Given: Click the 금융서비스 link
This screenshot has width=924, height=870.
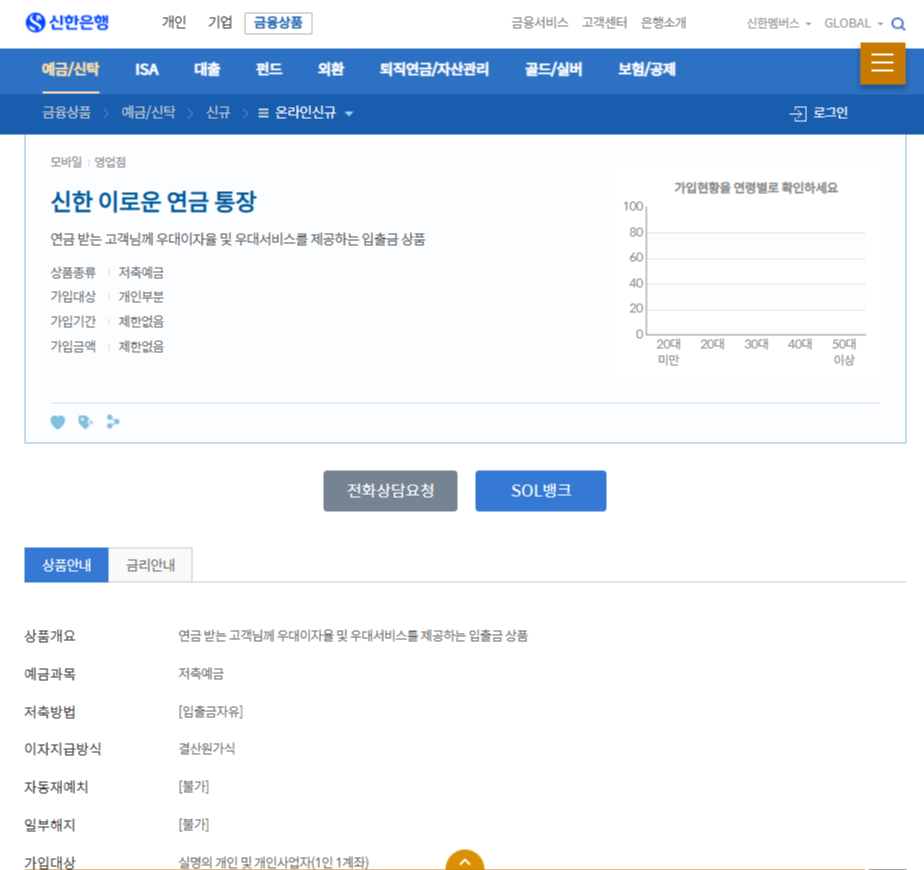Looking at the screenshot, I should click(539, 23).
